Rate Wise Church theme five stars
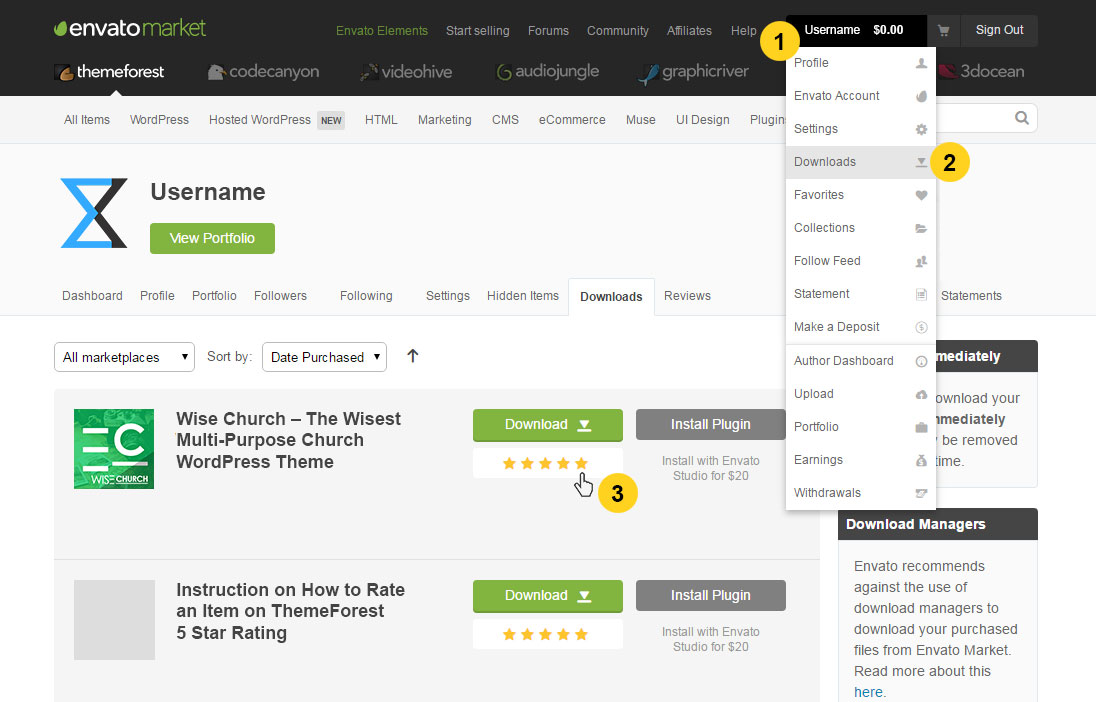Image resolution: width=1096 pixels, height=702 pixels. [581, 464]
